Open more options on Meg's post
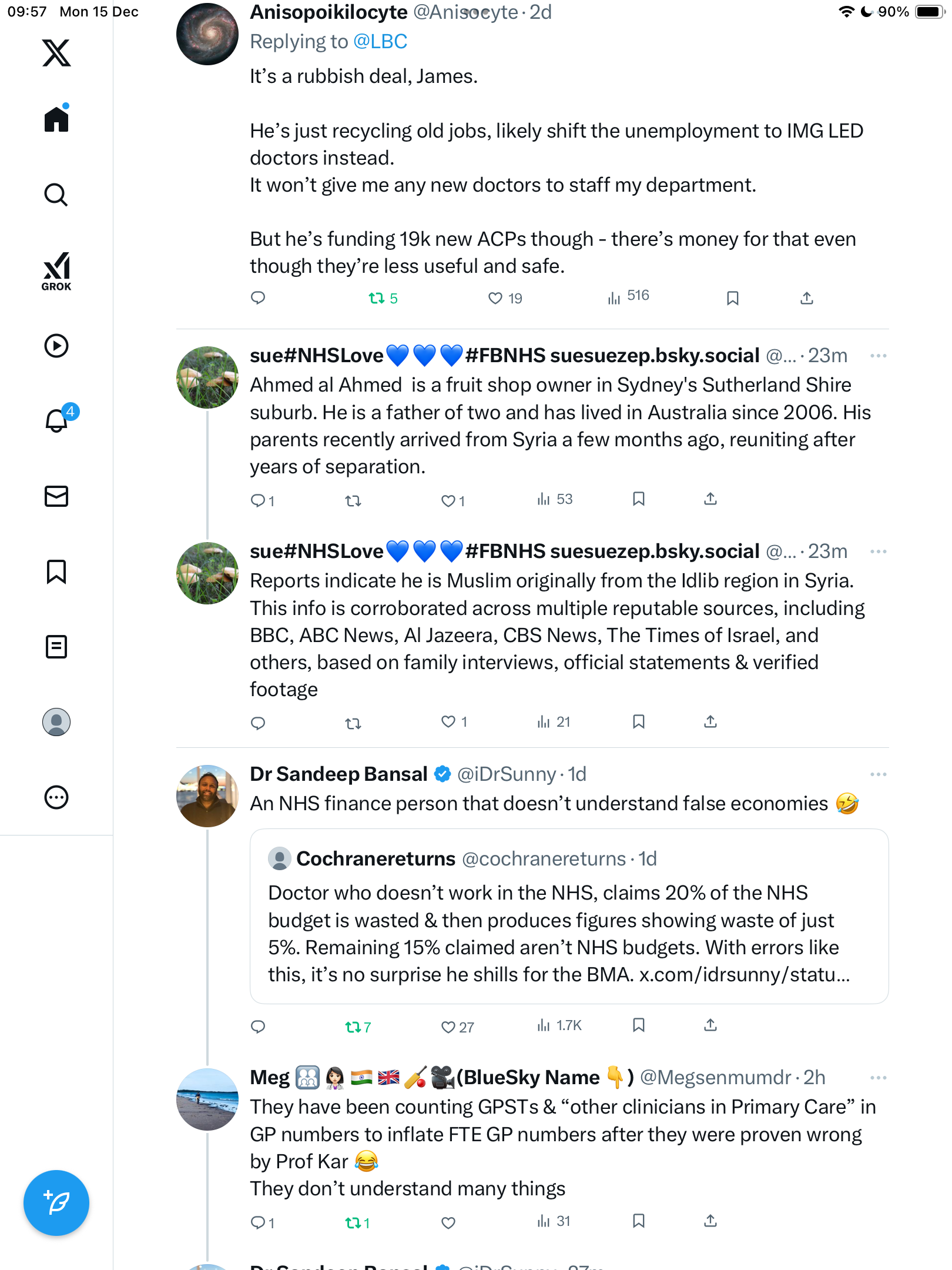Viewport: 952px width, 1270px height. pyautogui.click(x=878, y=1078)
